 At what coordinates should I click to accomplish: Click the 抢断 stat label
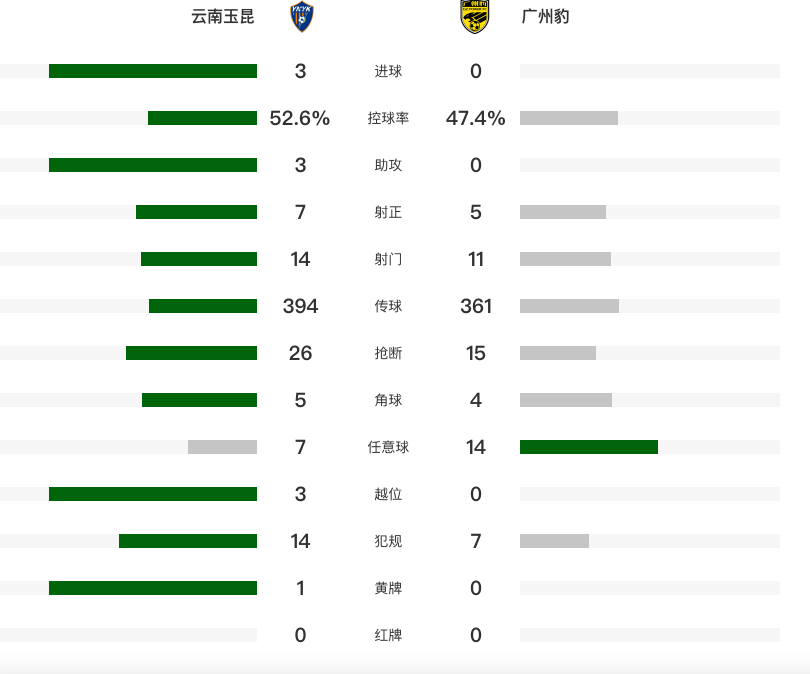[388, 353]
